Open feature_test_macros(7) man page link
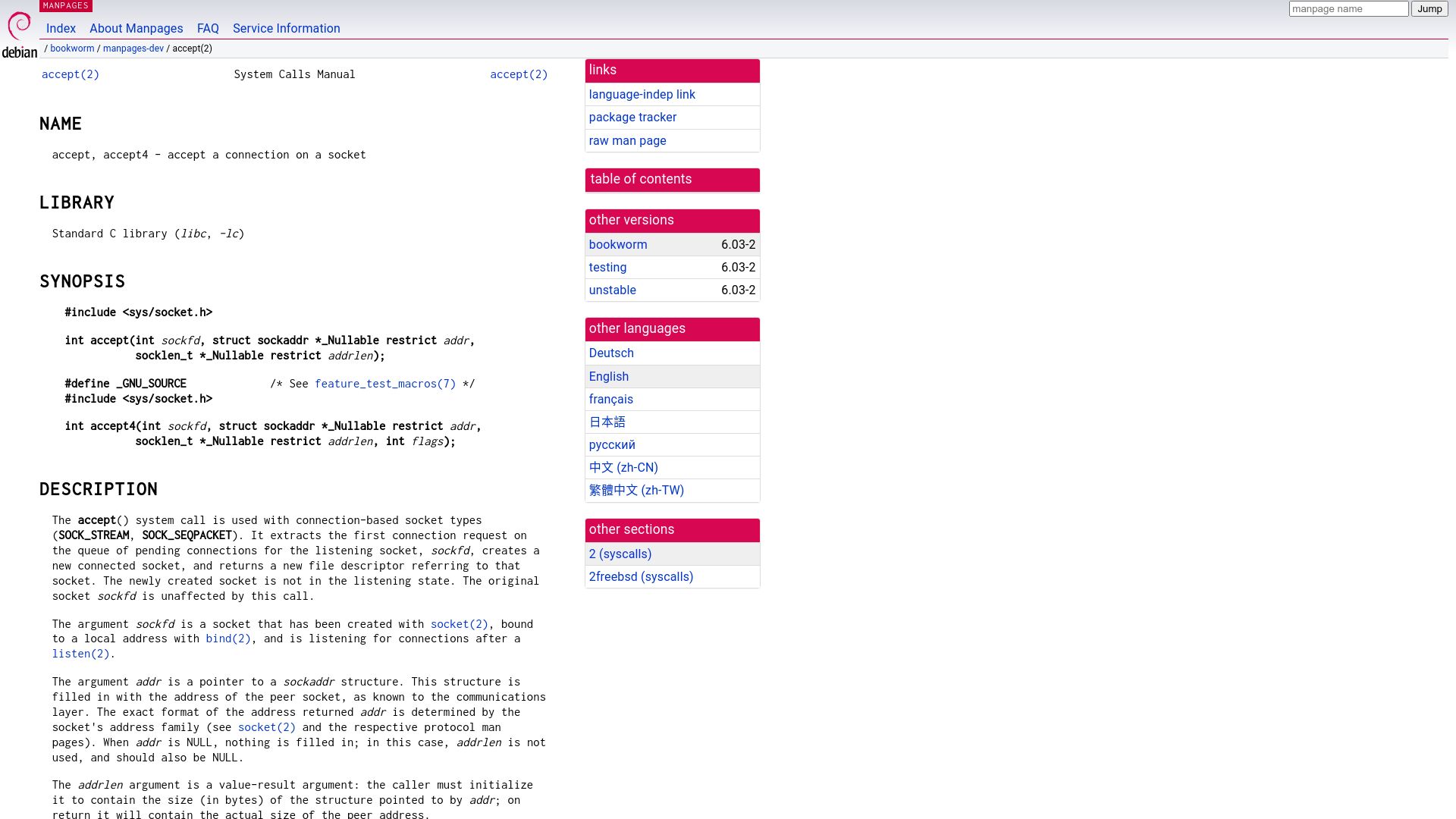The image size is (1456, 819). (385, 384)
